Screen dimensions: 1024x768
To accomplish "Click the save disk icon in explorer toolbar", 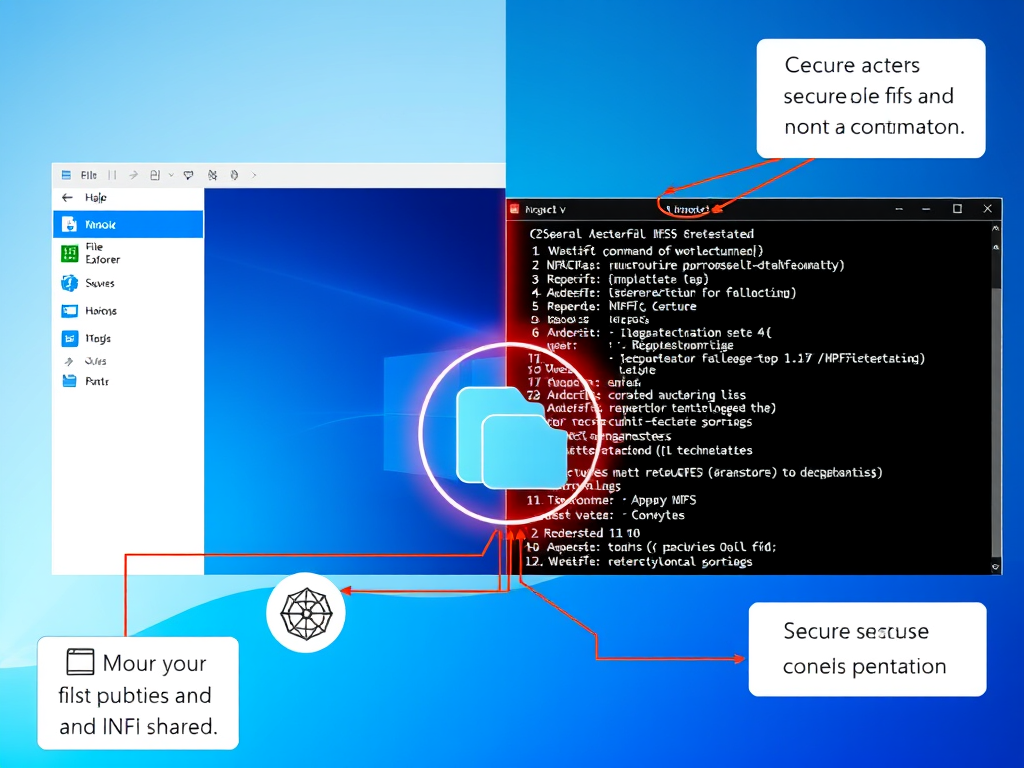I will tap(155, 175).
